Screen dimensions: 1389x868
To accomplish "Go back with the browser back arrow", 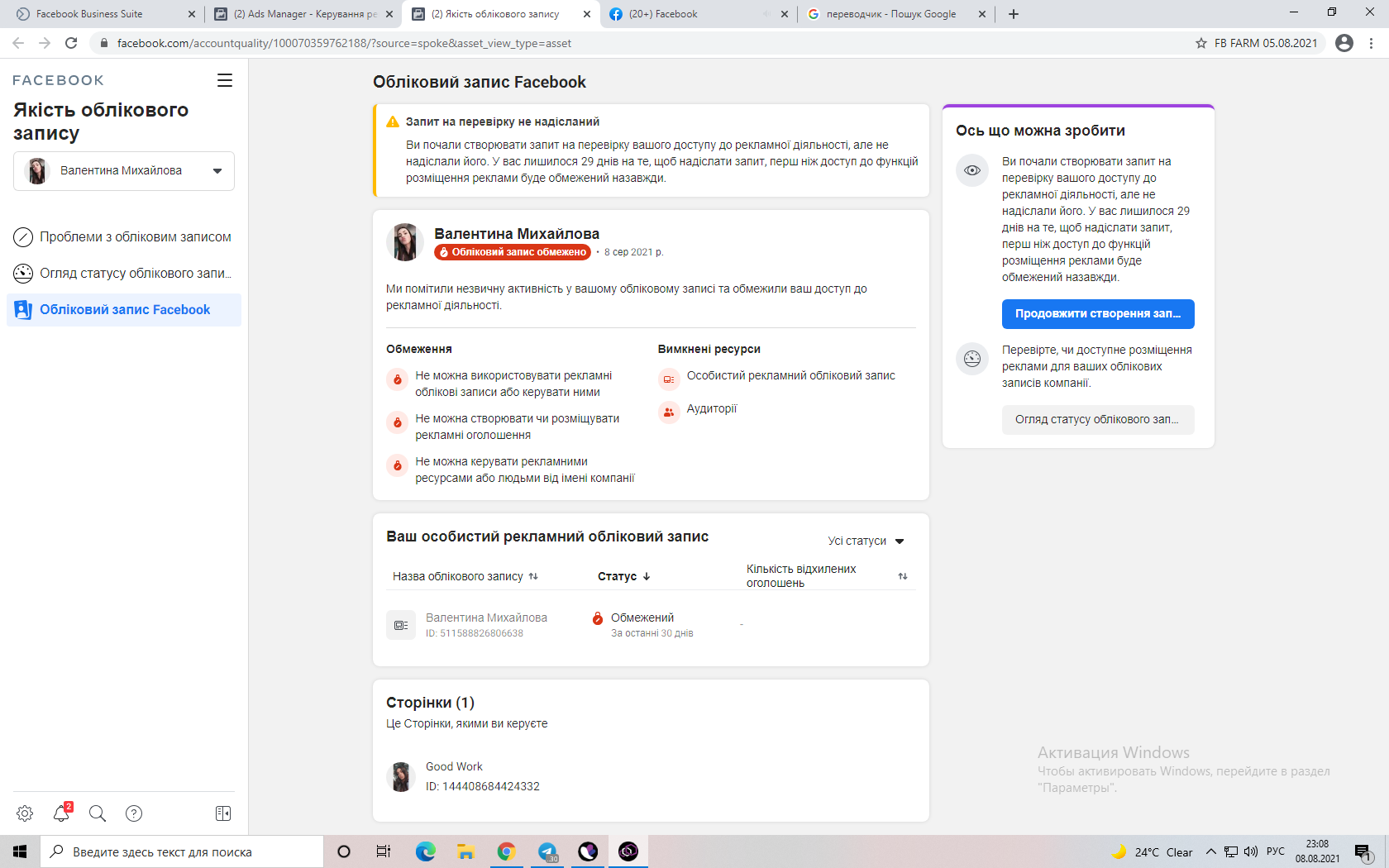I will [x=18, y=43].
